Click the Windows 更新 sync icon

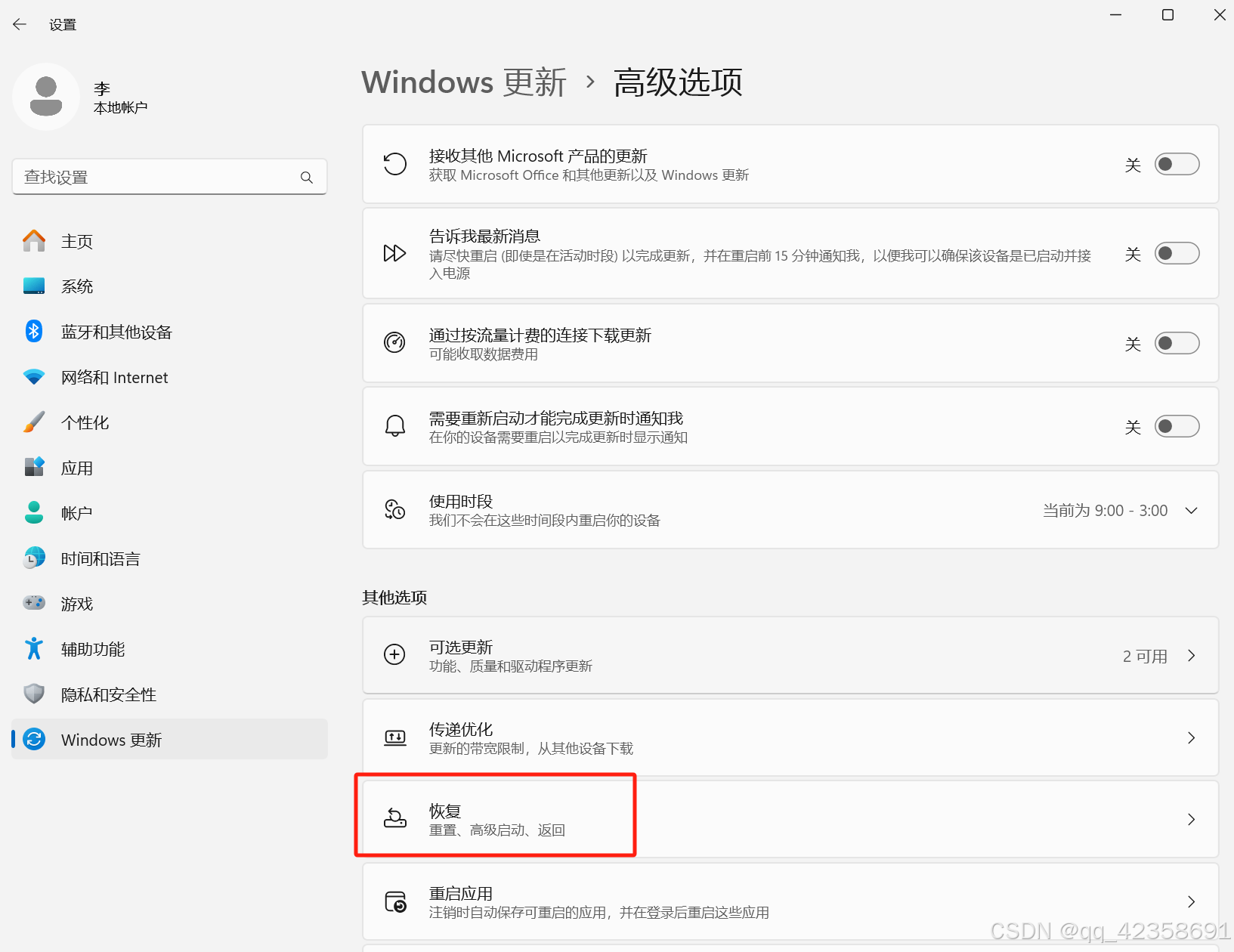click(x=34, y=740)
